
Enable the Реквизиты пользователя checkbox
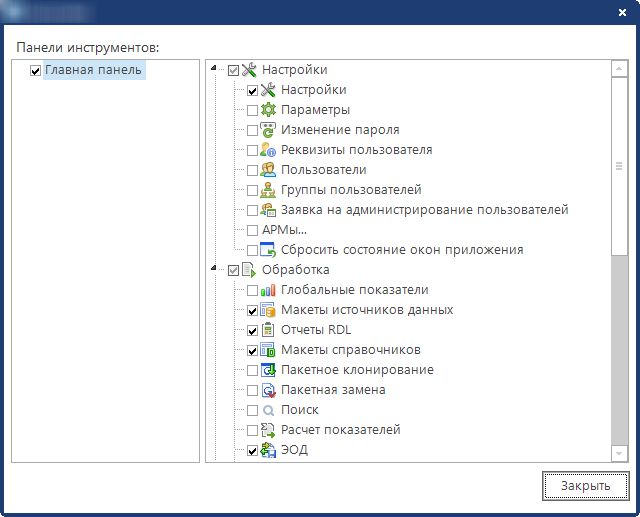click(252, 150)
